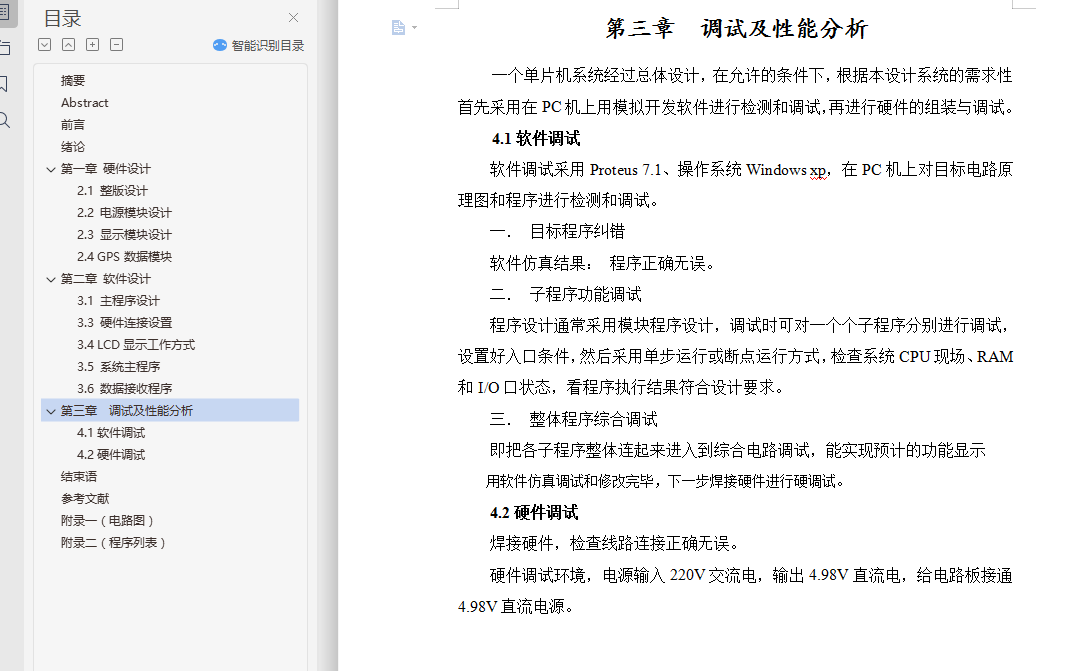
Task: Open 2.1 整版设计 section
Action: click(x=112, y=190)
